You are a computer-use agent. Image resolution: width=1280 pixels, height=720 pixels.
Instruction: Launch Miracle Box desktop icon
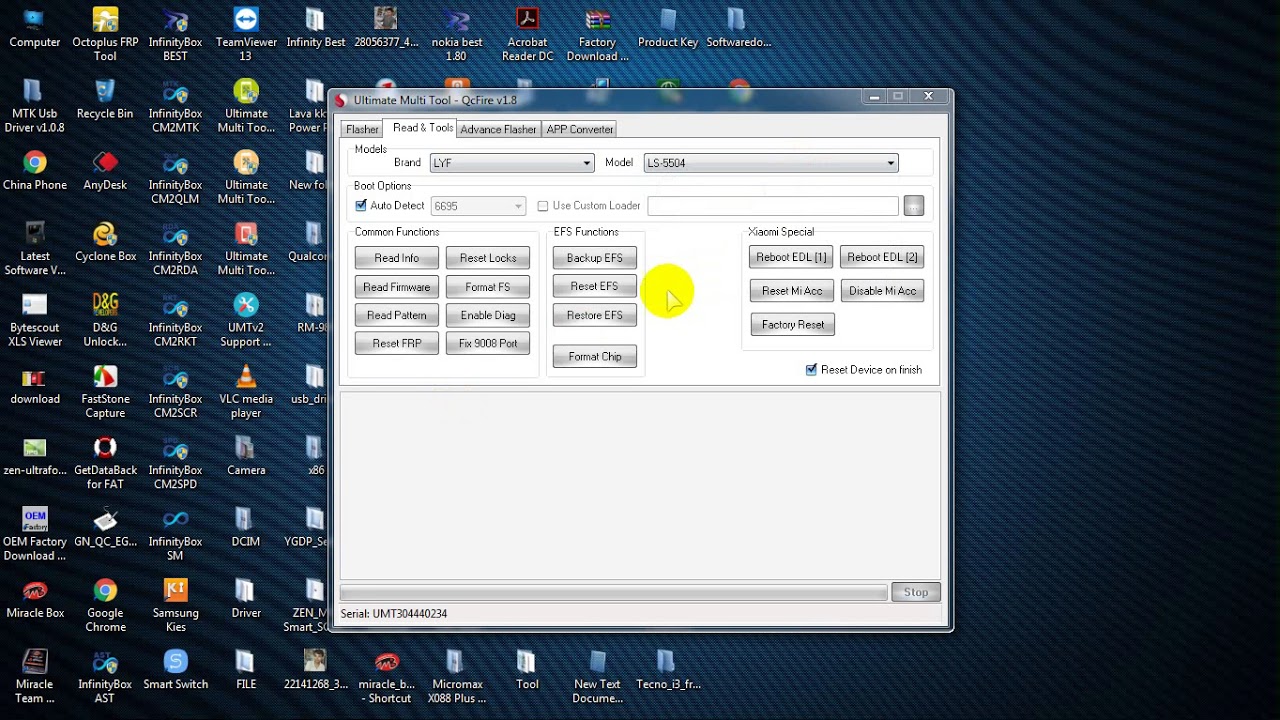[35, 598]
